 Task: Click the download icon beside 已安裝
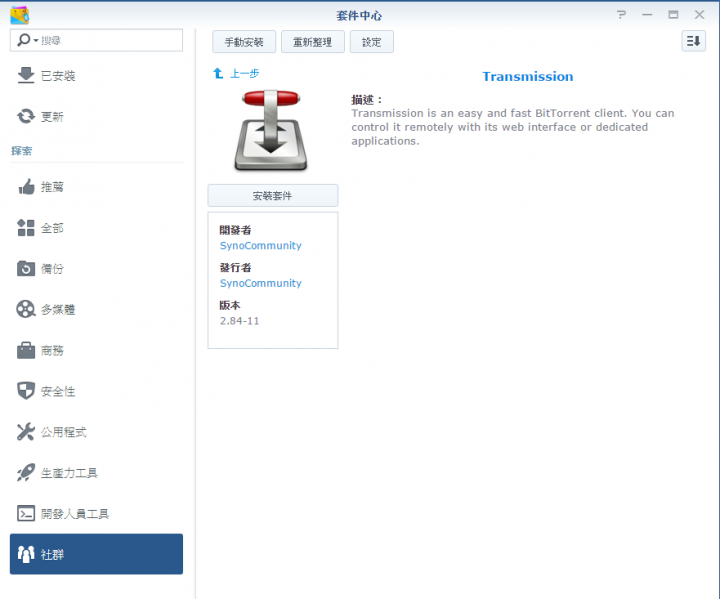click(26, 76)
